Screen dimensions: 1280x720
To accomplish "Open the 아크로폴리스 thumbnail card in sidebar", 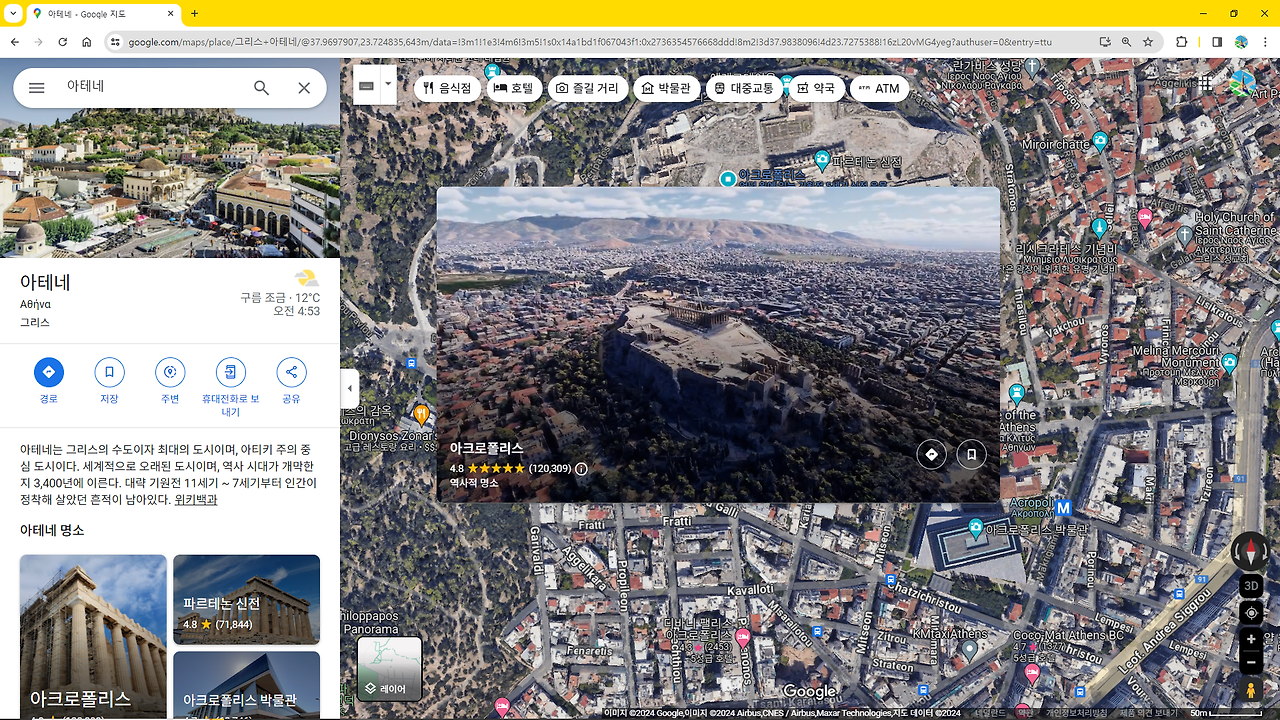I will (93, 636).
